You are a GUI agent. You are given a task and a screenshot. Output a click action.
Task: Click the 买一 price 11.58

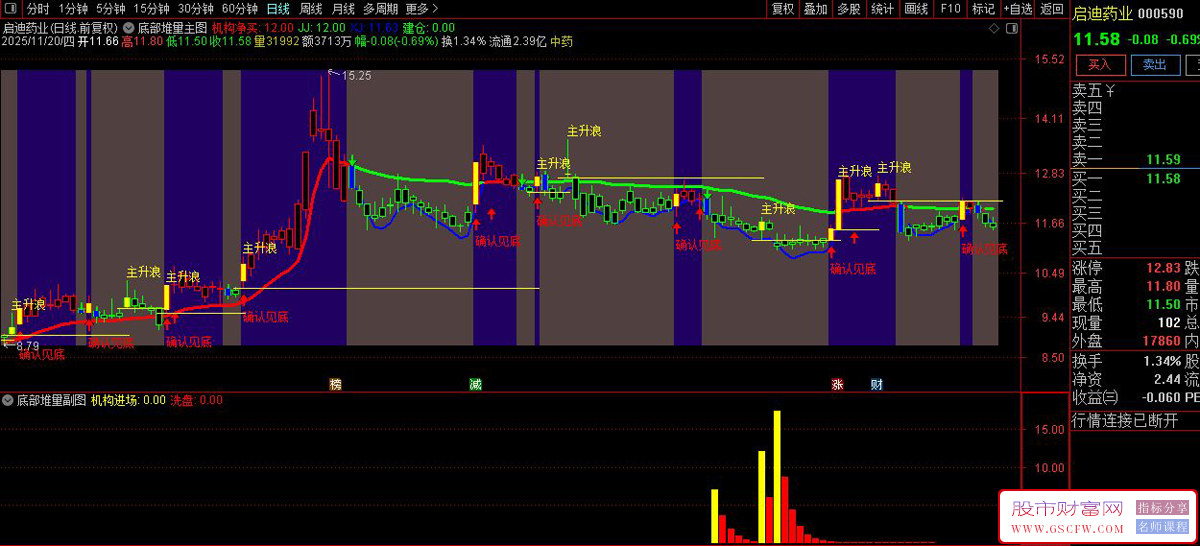(1163, 178)
